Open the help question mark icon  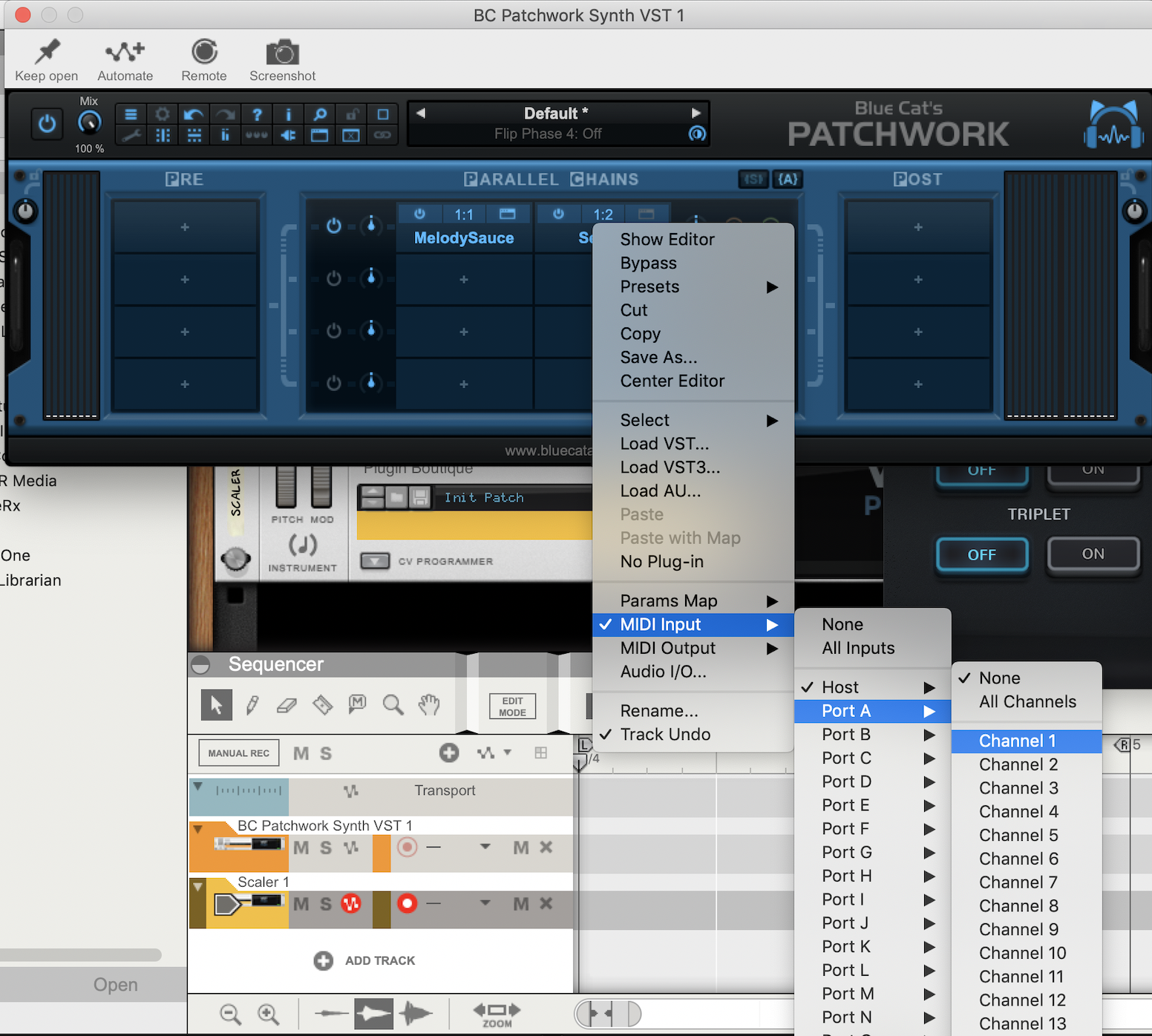tap(257, 114)
